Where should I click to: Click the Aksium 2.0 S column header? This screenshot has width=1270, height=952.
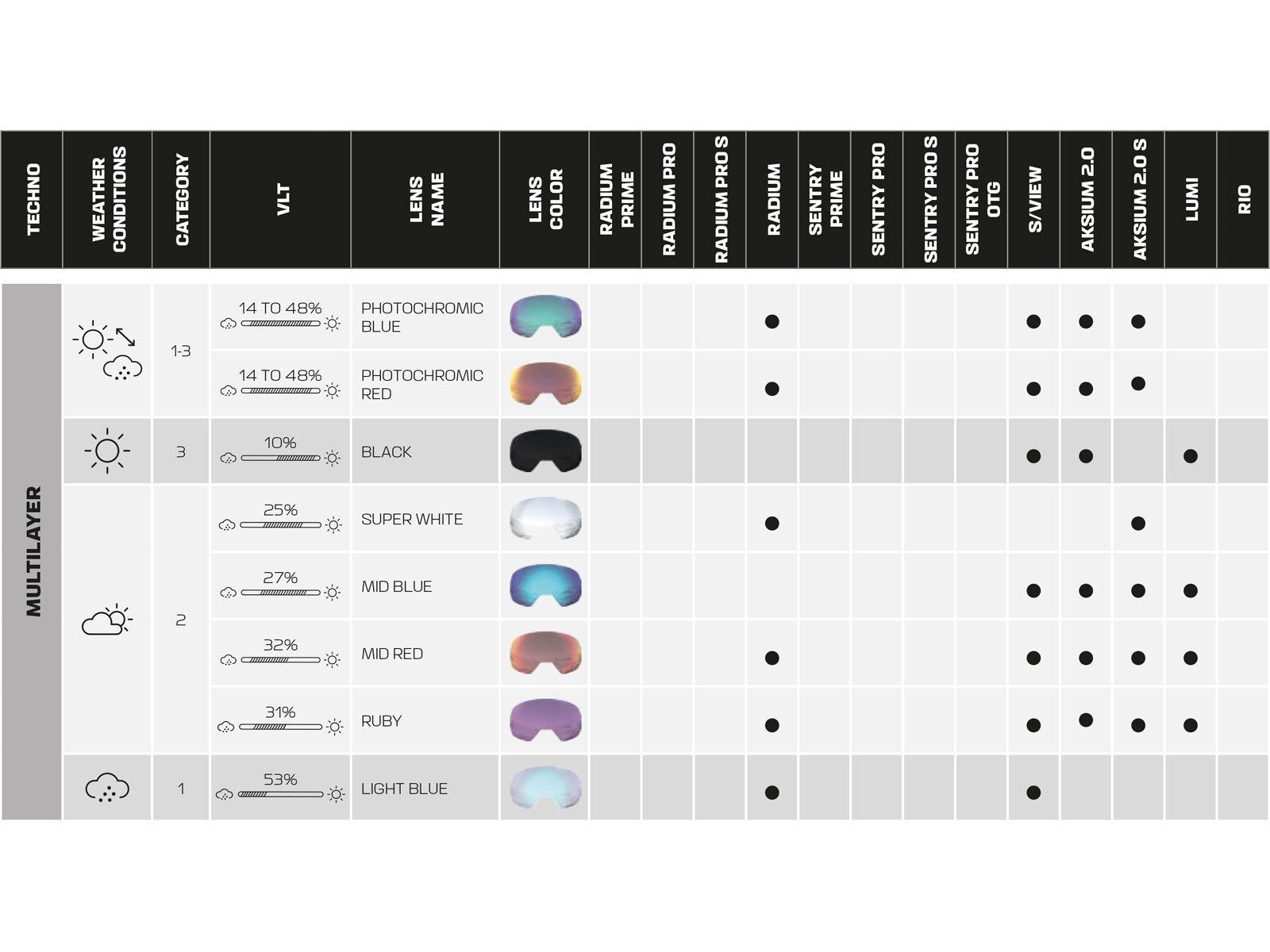tap(1138, 199)
